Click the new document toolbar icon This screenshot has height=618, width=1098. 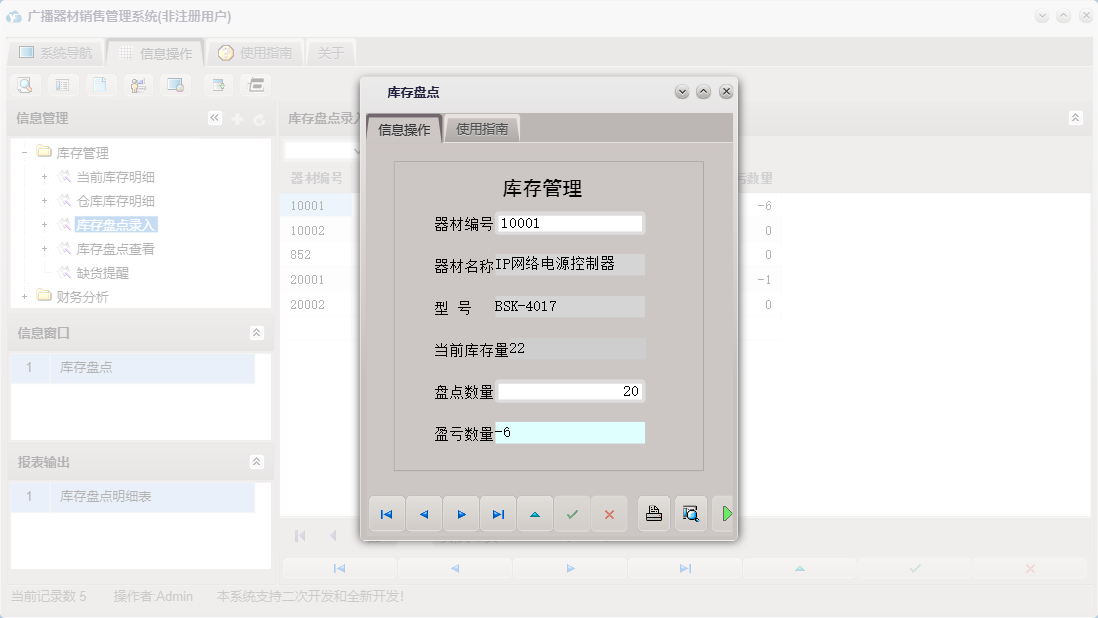click(x=100, y=85)
